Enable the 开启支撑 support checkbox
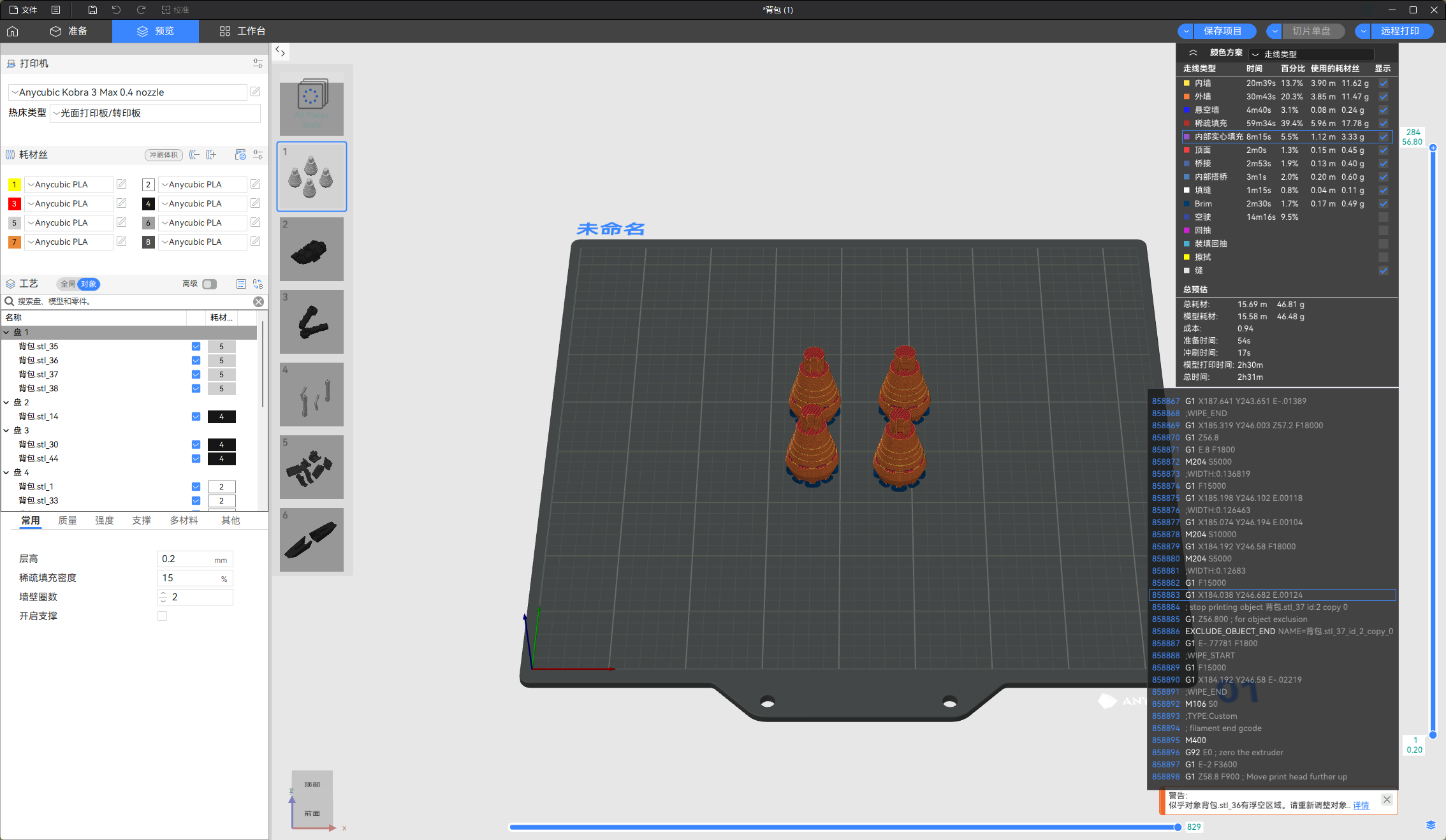1446x840 pixels. pos(162,616)
